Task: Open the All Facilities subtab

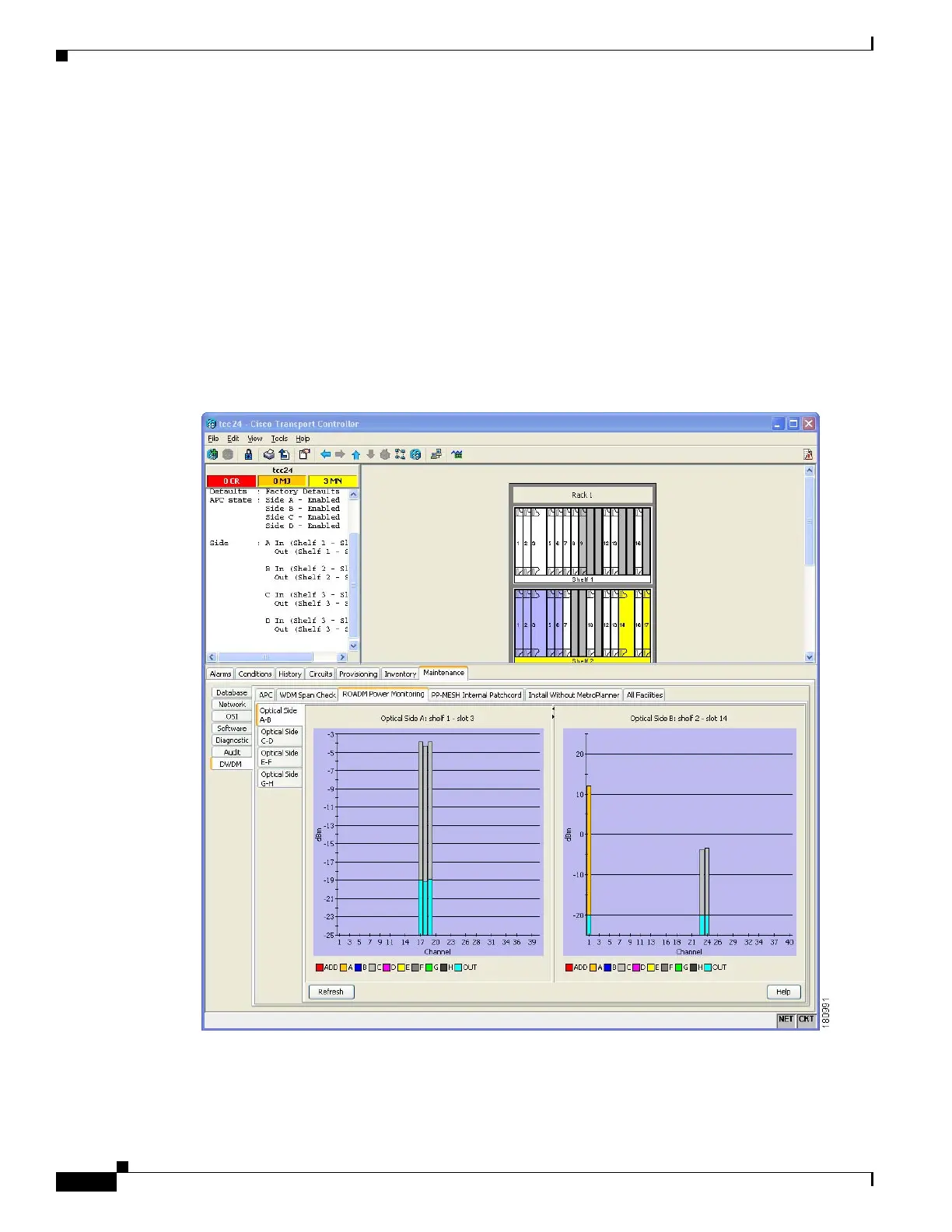Action: [645, 695]
